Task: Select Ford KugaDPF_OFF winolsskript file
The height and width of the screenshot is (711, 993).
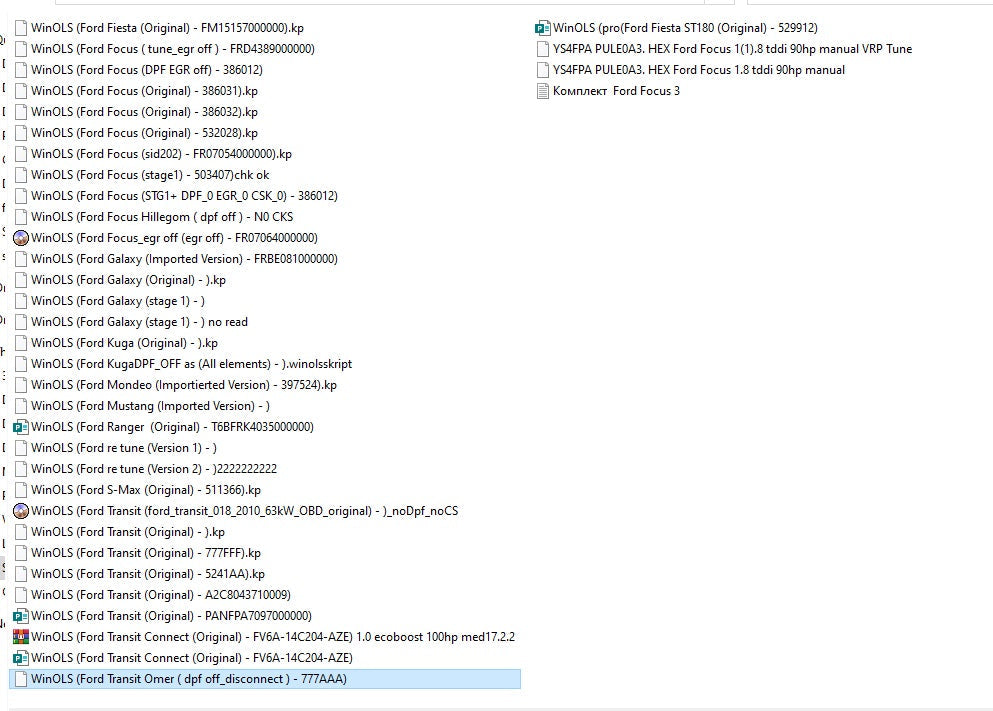Action: pos(191,364)
